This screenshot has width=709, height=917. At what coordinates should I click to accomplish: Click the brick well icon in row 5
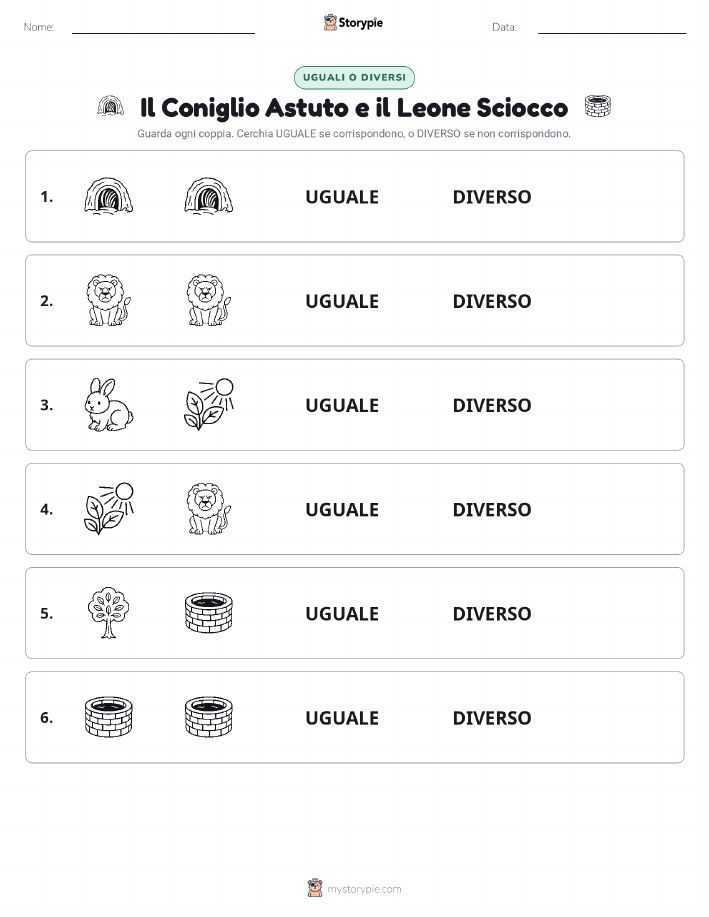(x=209, y=613)
